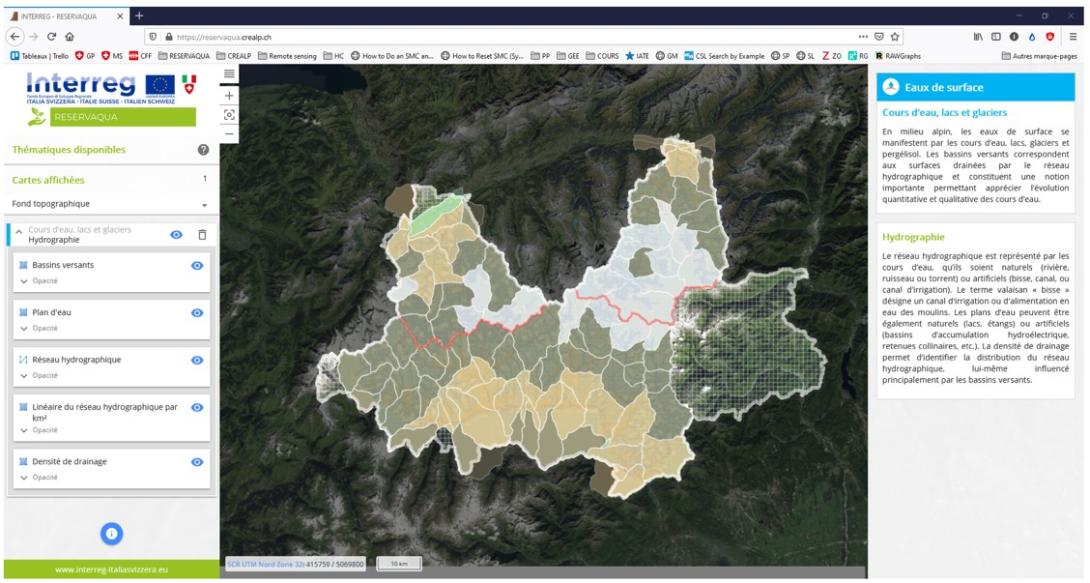Click the zoom-in plus icon on the map
Image resolution: width=1090 pixels, height=583 pixels.
pos(231,96)
